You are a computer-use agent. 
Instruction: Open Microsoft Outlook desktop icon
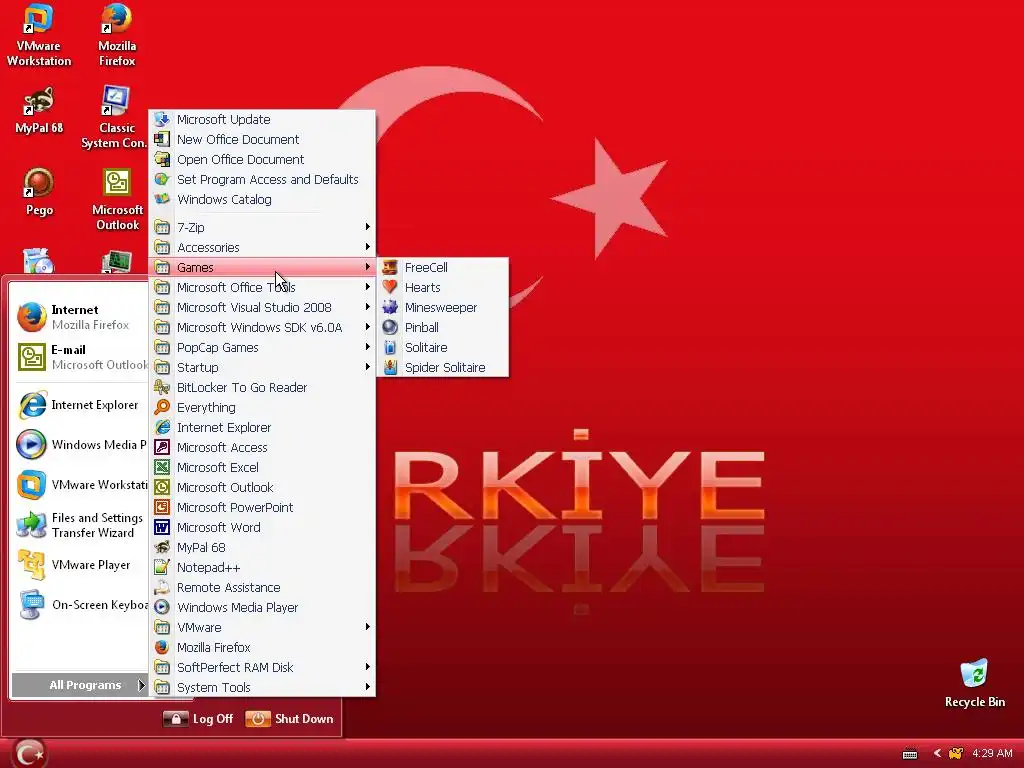point(117,199)
